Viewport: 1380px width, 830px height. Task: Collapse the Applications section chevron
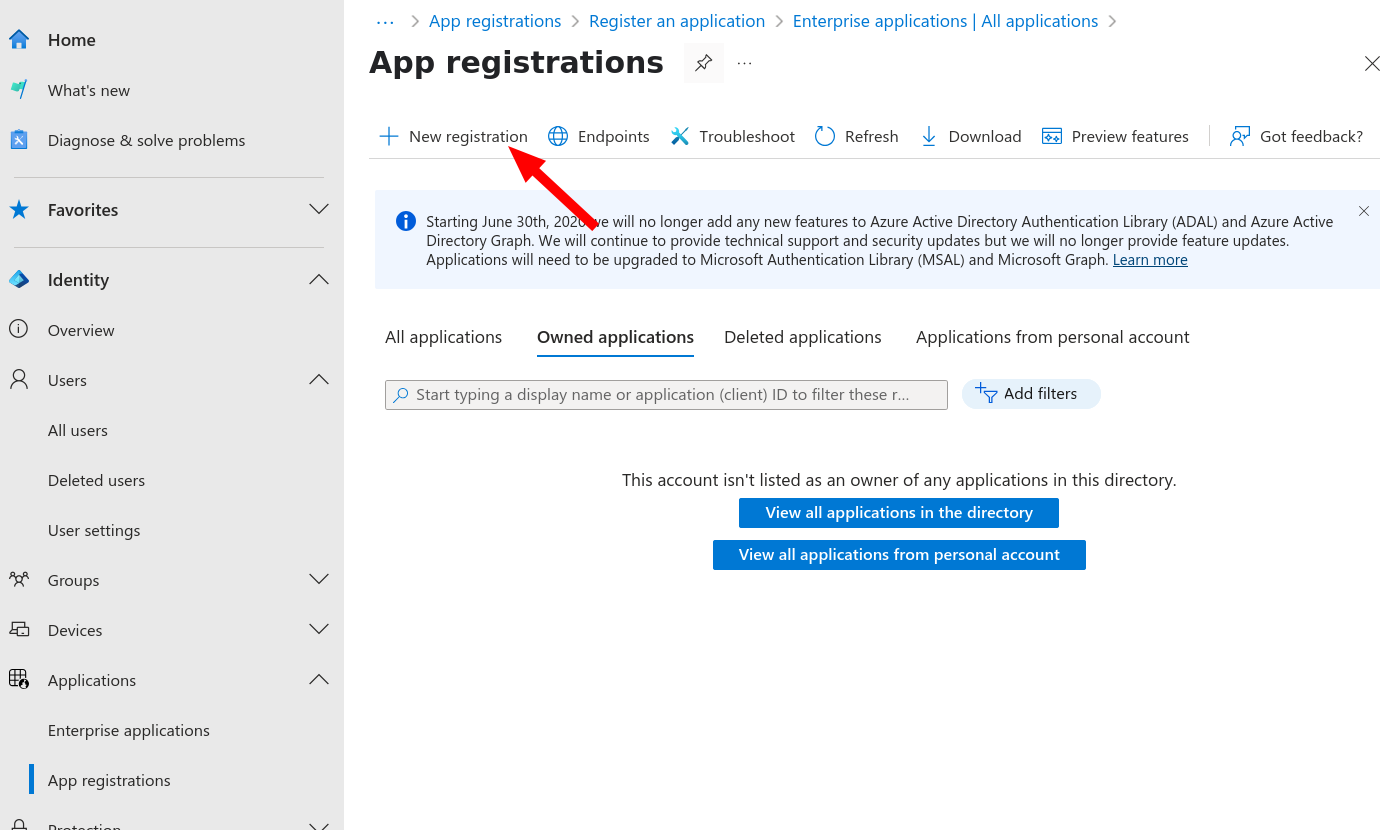coord(319,680)
